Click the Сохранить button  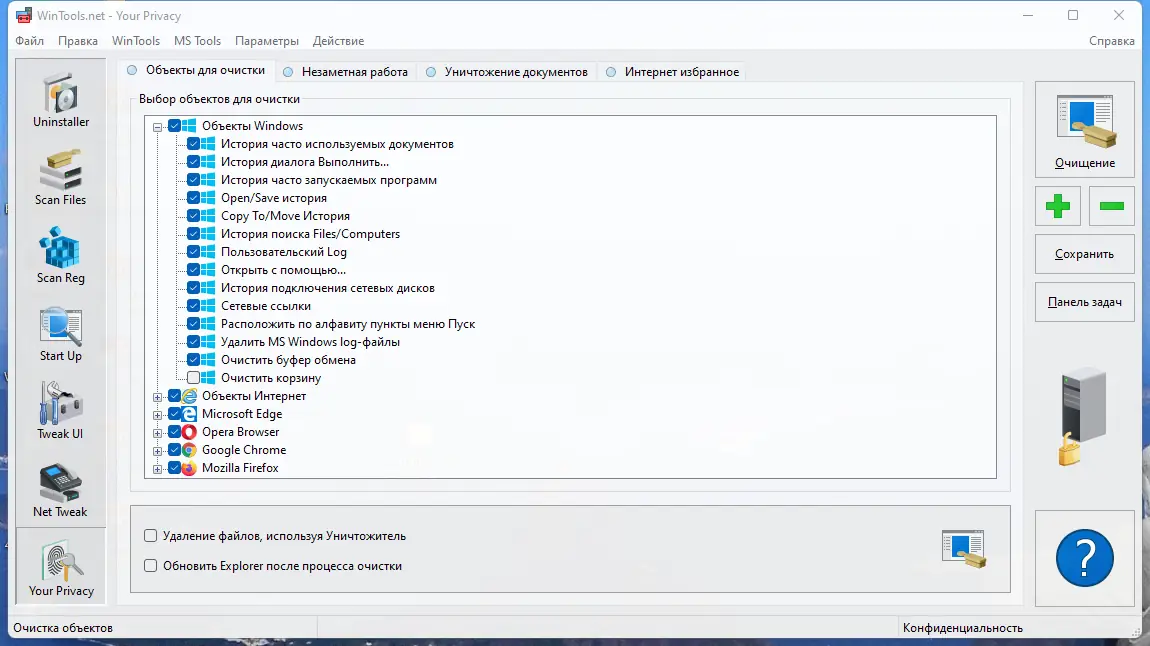pos(1085,254)
